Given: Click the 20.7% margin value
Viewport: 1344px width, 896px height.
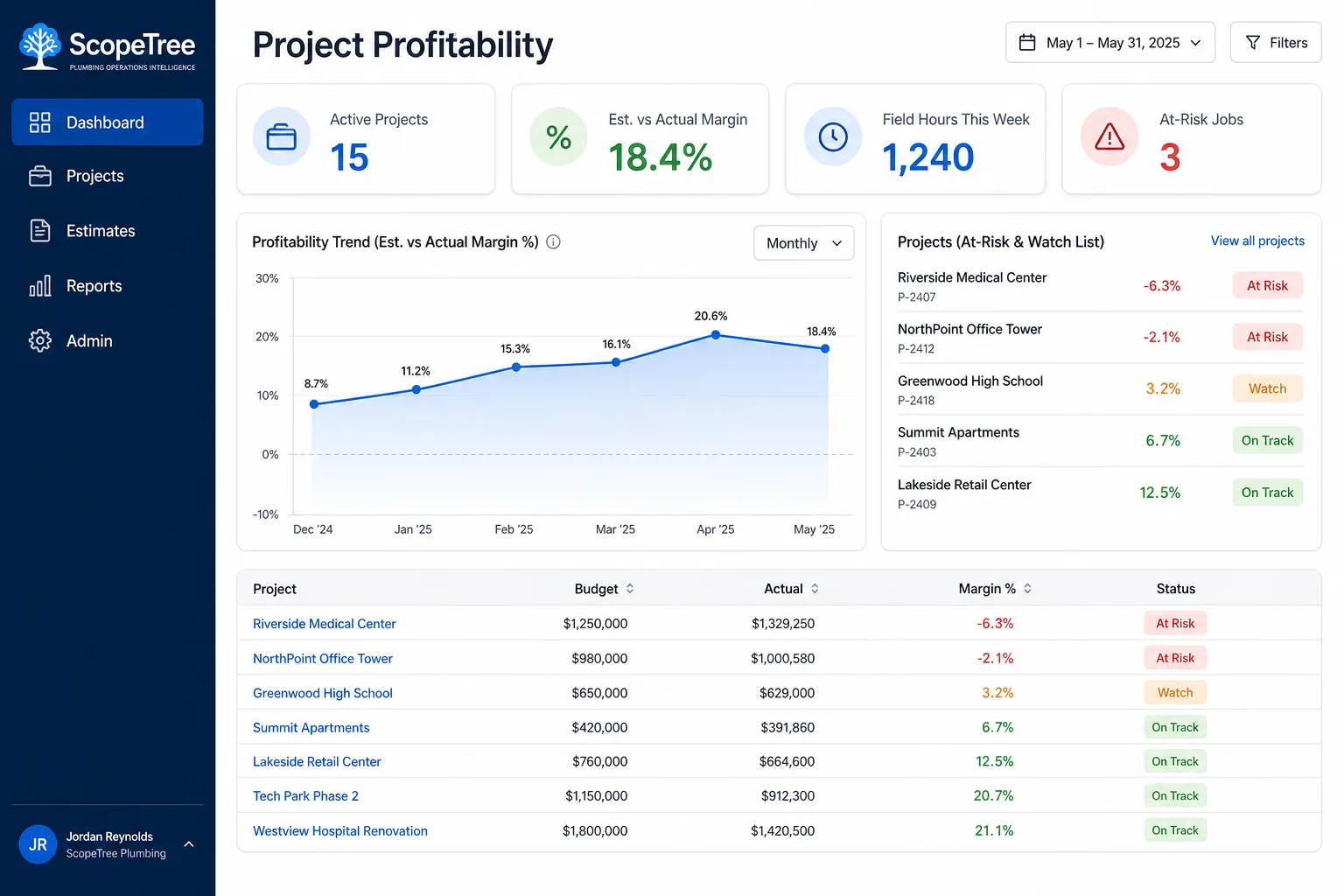Looking at the screenshot, I should tap(993, 795).
